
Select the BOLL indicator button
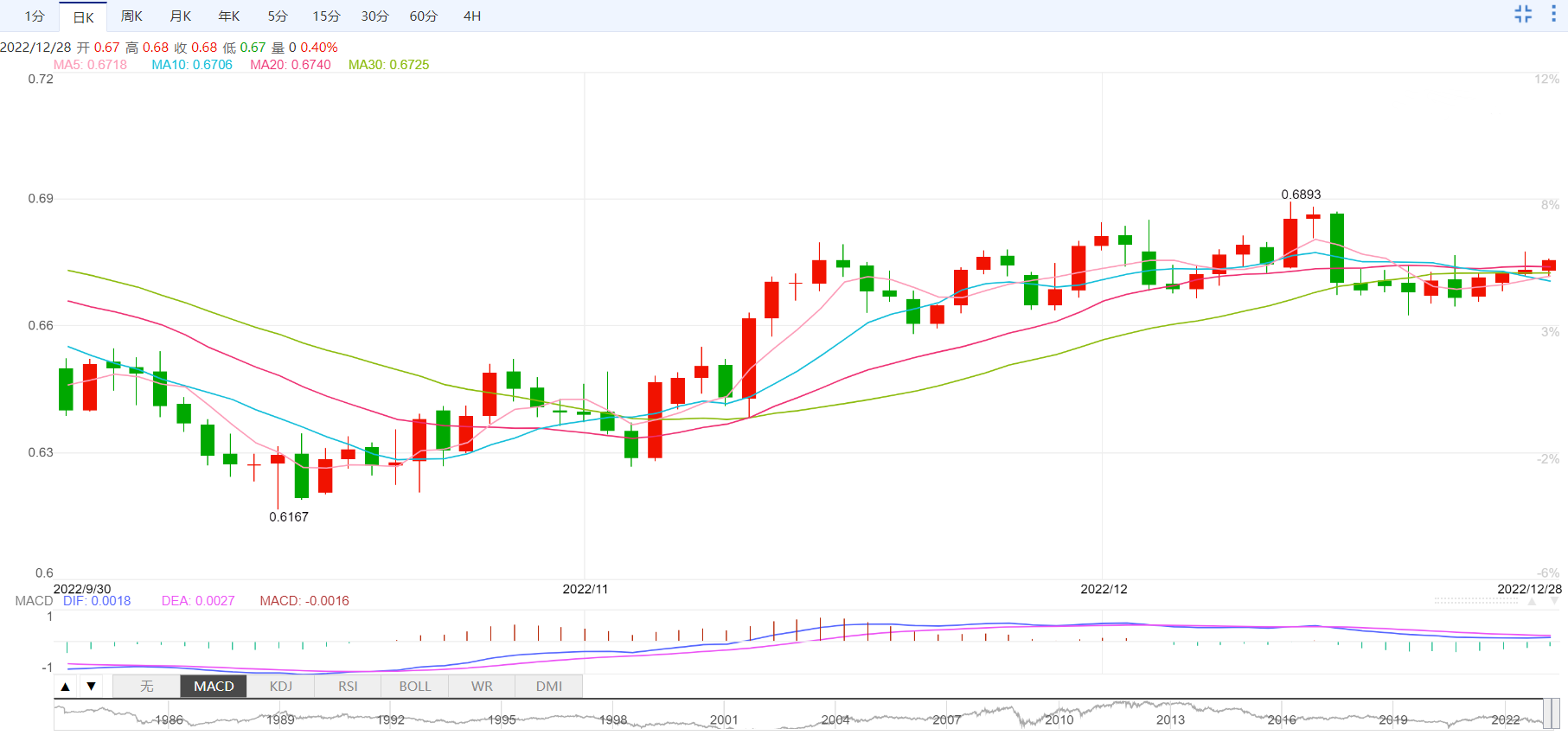(x=415, y=686)
